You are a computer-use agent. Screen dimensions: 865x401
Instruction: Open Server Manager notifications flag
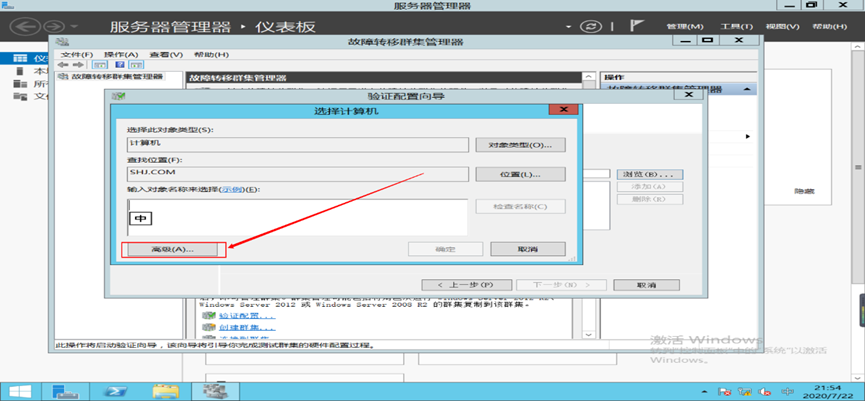(x=637, y=26)
